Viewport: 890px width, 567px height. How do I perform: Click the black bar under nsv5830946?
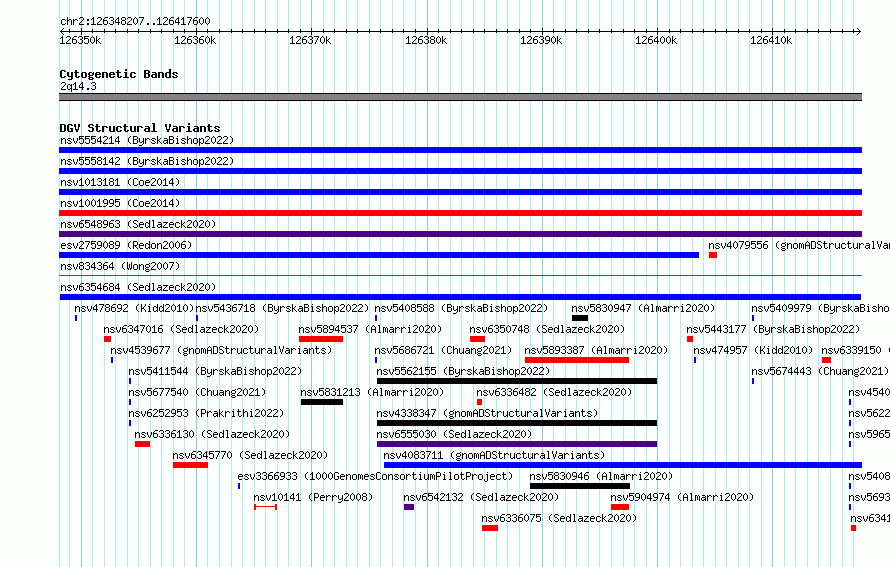tap(580, 486)
